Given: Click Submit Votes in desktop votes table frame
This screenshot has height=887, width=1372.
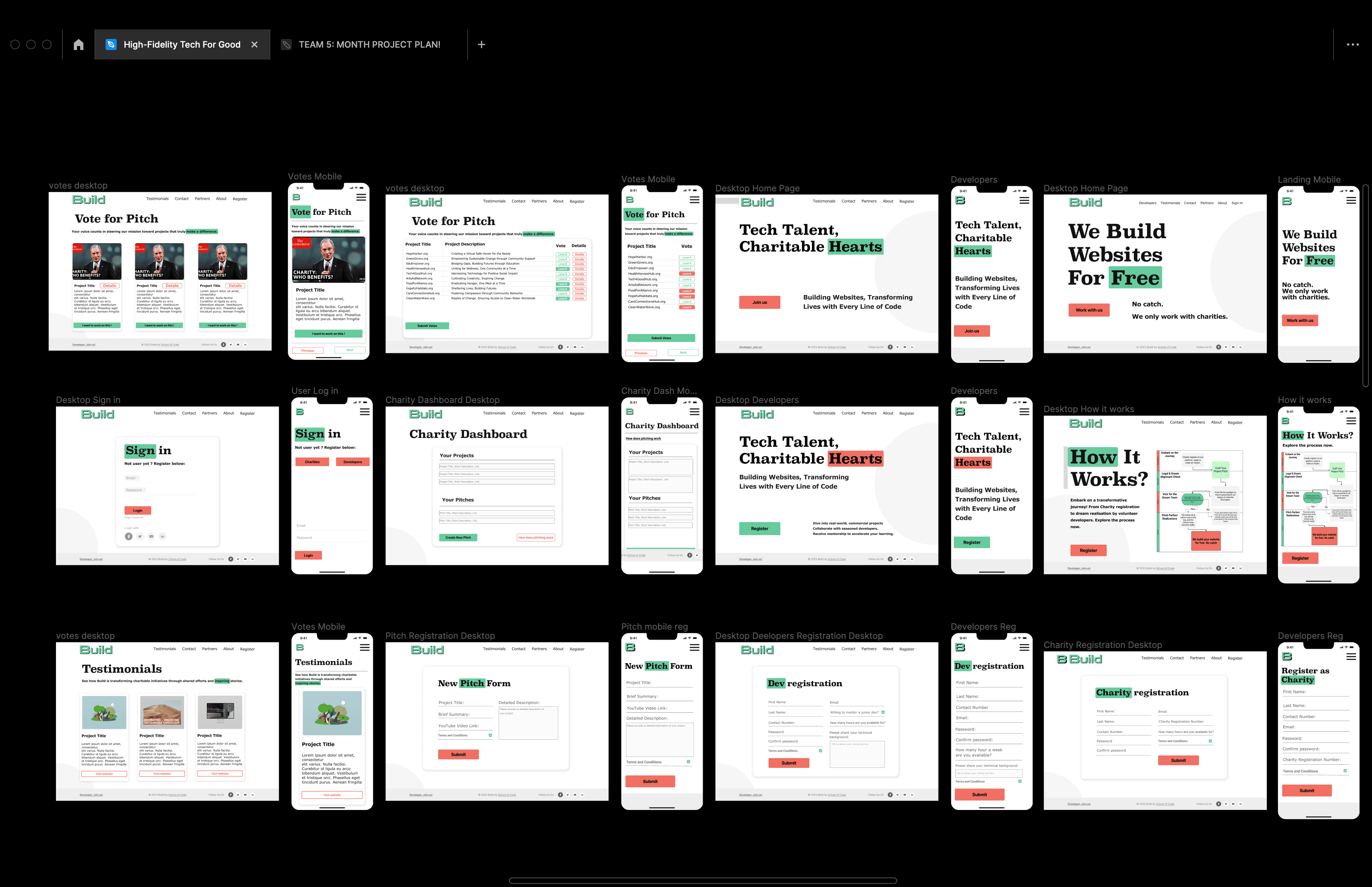Looking at the screenshot, I should point(427,326).
